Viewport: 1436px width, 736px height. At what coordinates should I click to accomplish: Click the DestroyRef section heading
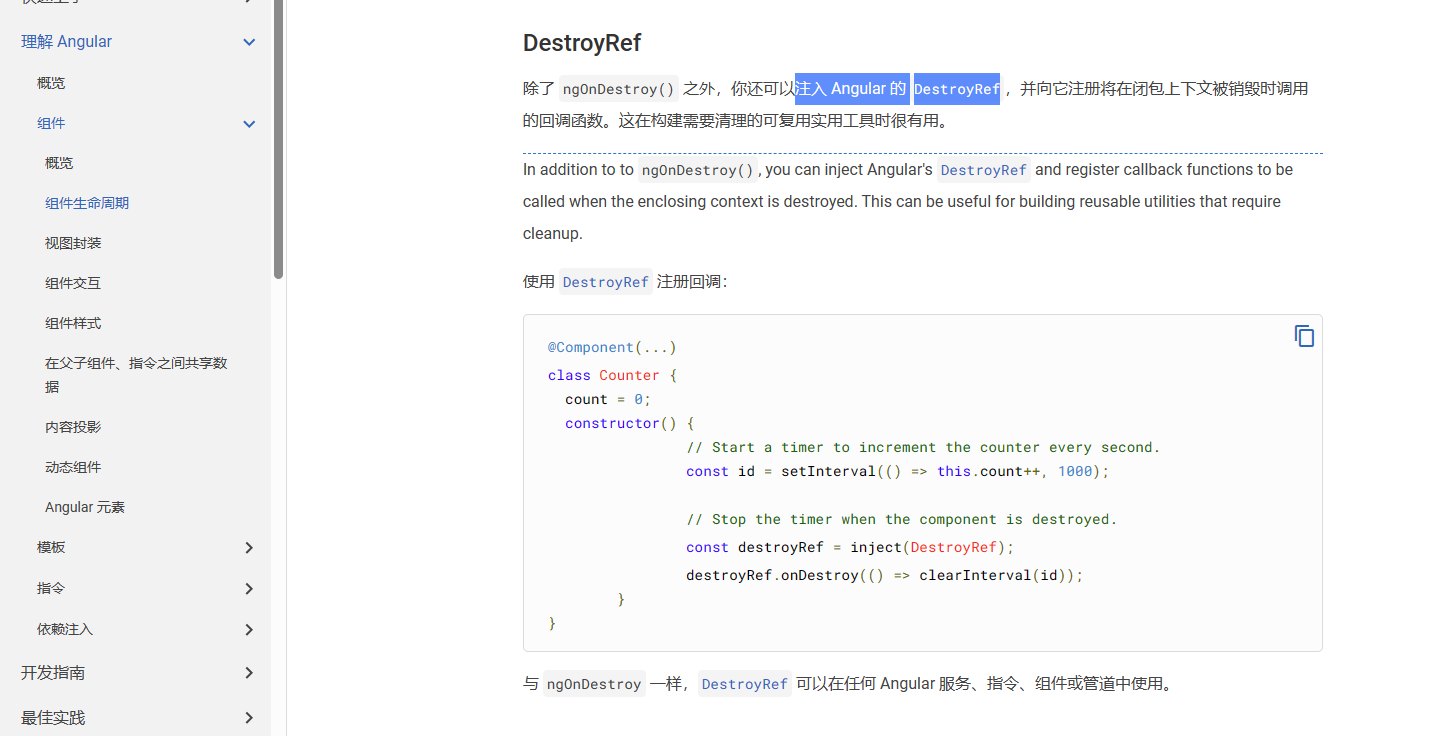[x=582, y=43]
